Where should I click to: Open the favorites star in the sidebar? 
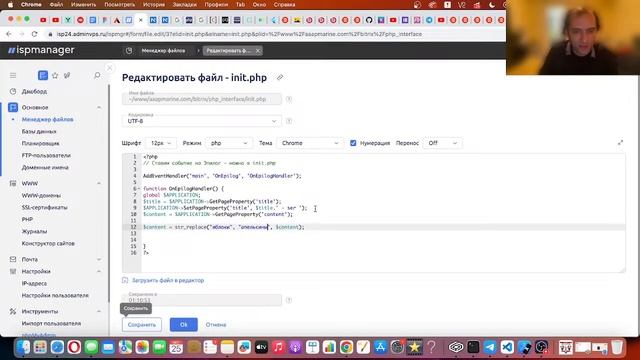coord(55,75)
